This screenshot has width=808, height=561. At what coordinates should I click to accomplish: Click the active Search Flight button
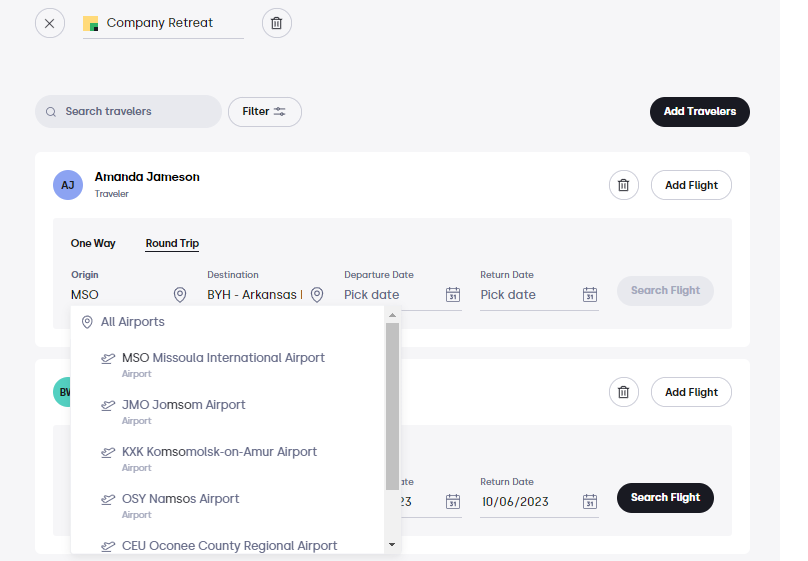coord(665,498)
